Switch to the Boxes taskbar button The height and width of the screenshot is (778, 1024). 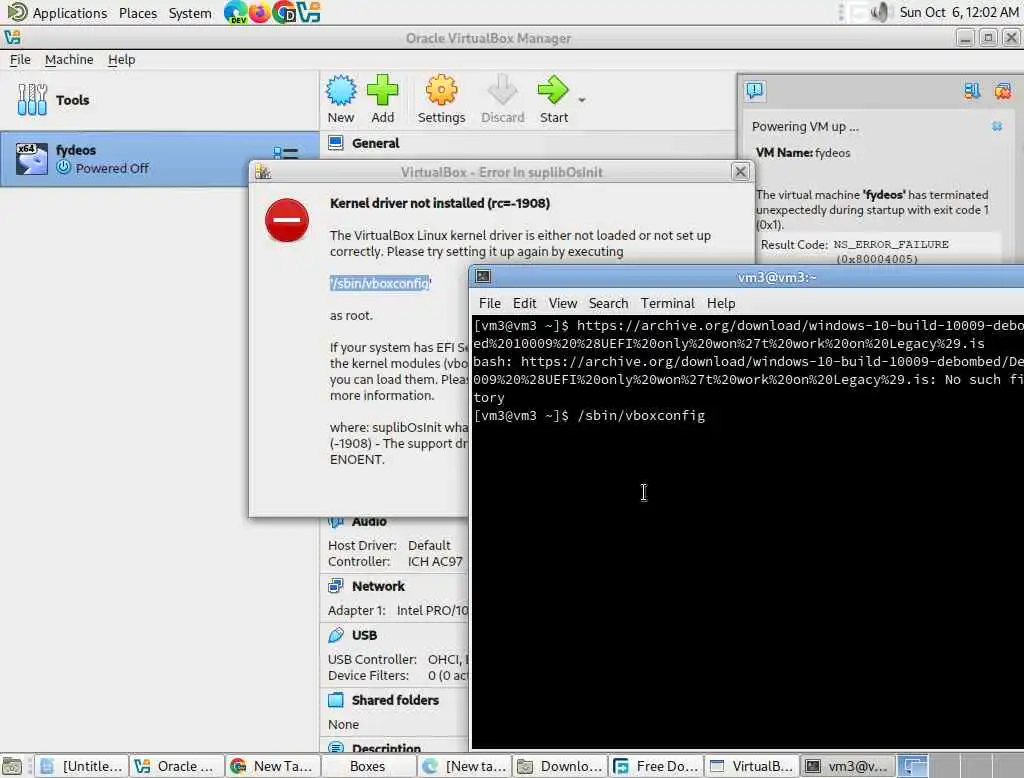[369, 766]
